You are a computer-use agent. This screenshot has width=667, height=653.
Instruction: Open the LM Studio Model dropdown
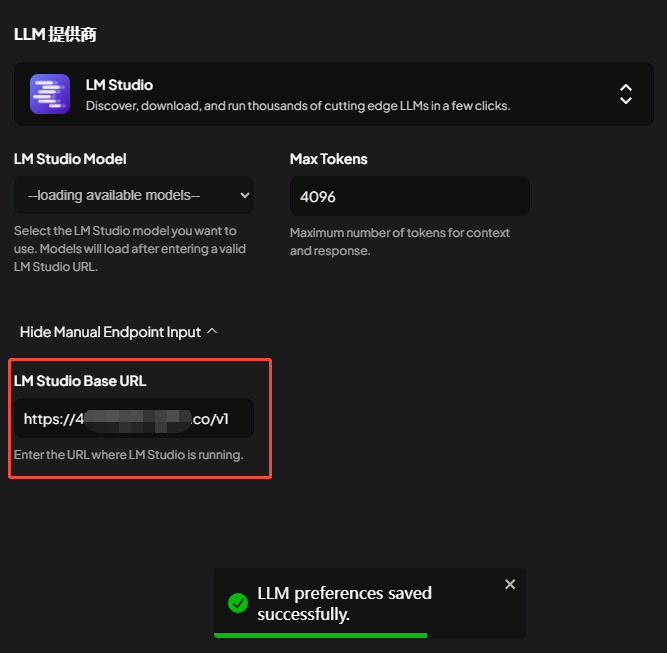(134, 195)
